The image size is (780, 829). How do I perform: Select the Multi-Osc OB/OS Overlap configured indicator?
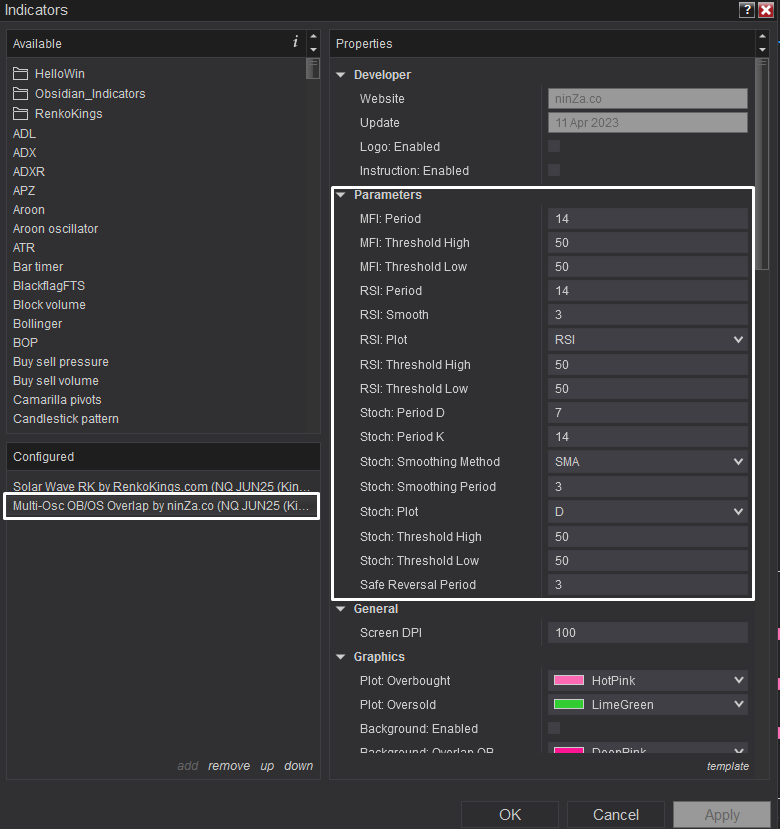click(x=162, y=505)
